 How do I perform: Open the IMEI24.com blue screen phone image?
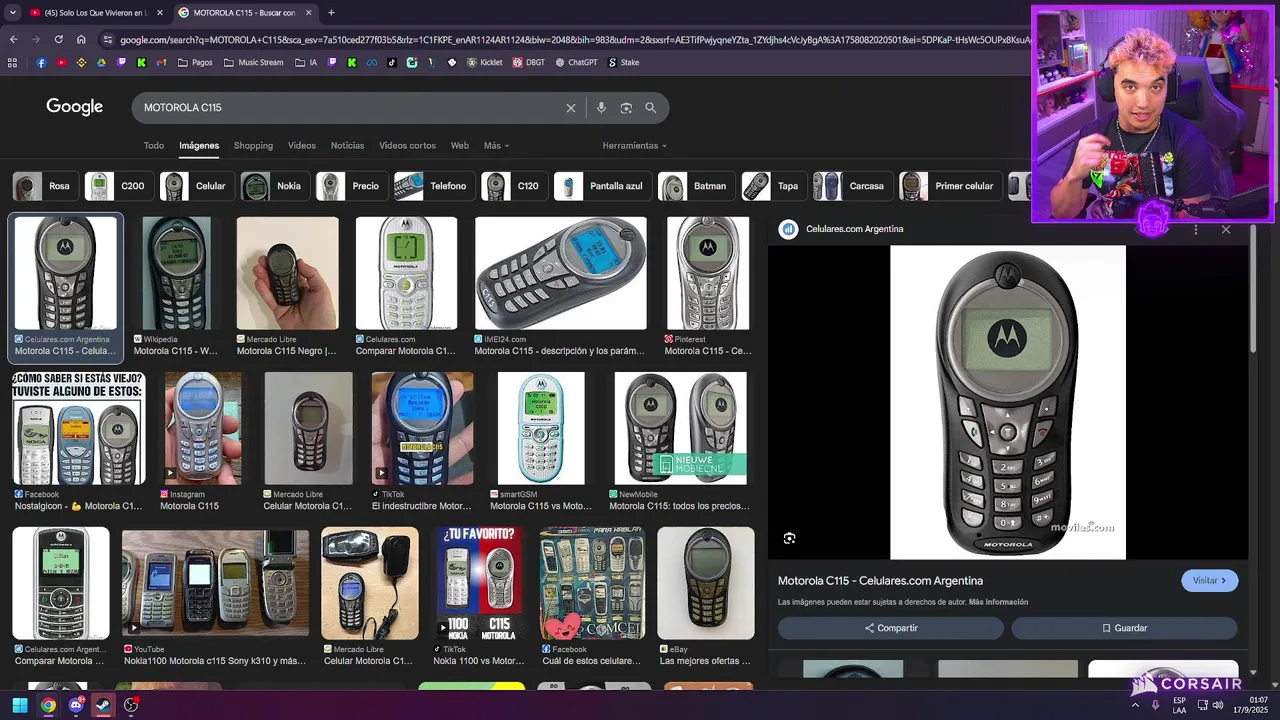560,273
